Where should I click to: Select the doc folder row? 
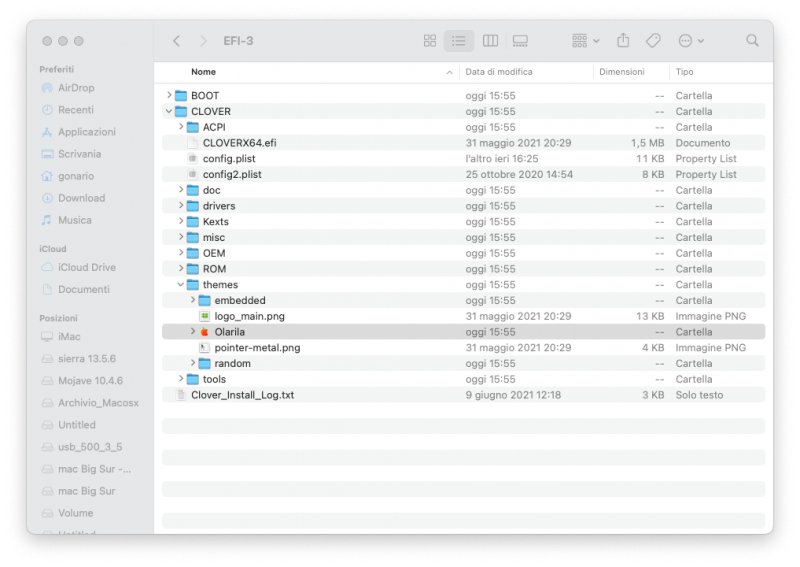point(463,190)
